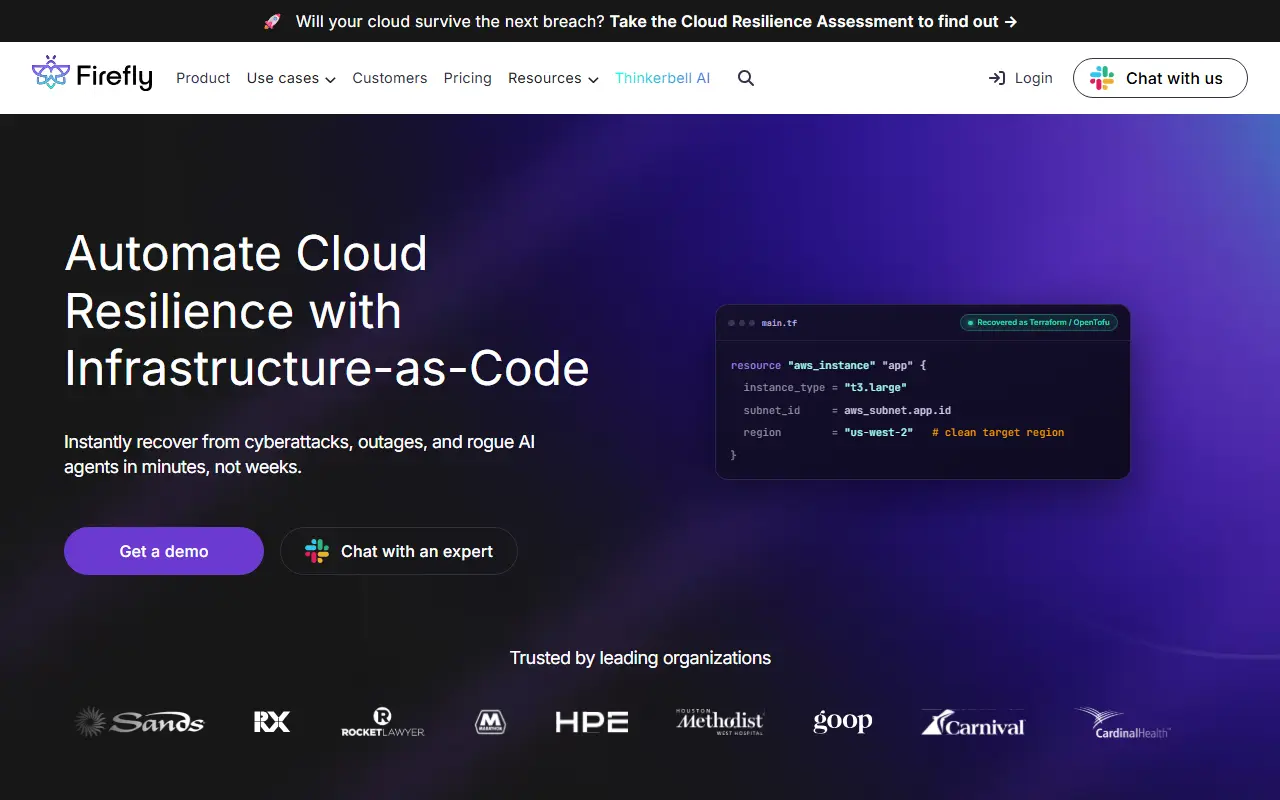Click the Chat with an expert button
The width and height of the screenshot is (1280, 800).
tap(398, 551)
